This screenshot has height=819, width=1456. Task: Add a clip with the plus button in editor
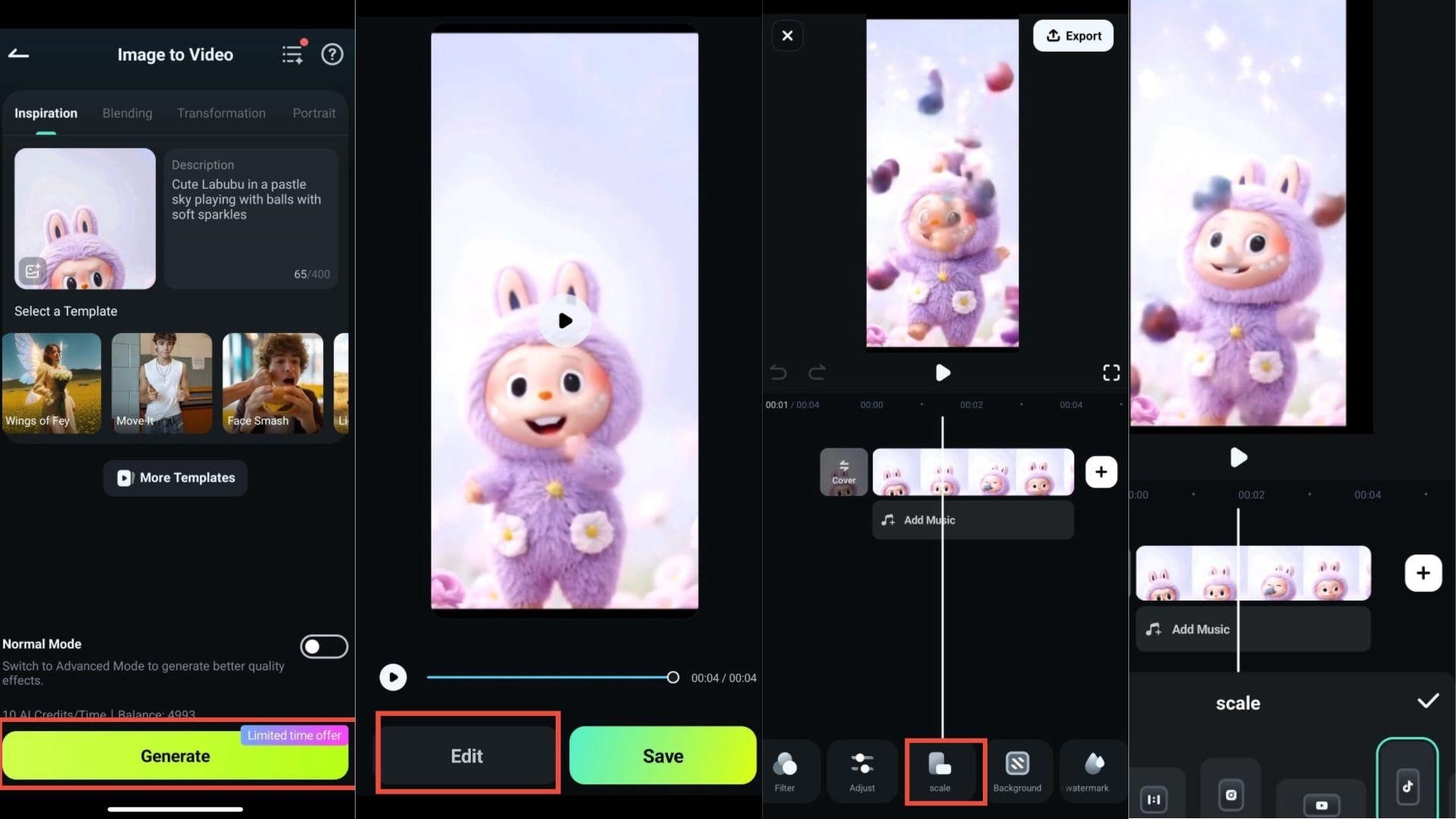tap(1101, 472)
